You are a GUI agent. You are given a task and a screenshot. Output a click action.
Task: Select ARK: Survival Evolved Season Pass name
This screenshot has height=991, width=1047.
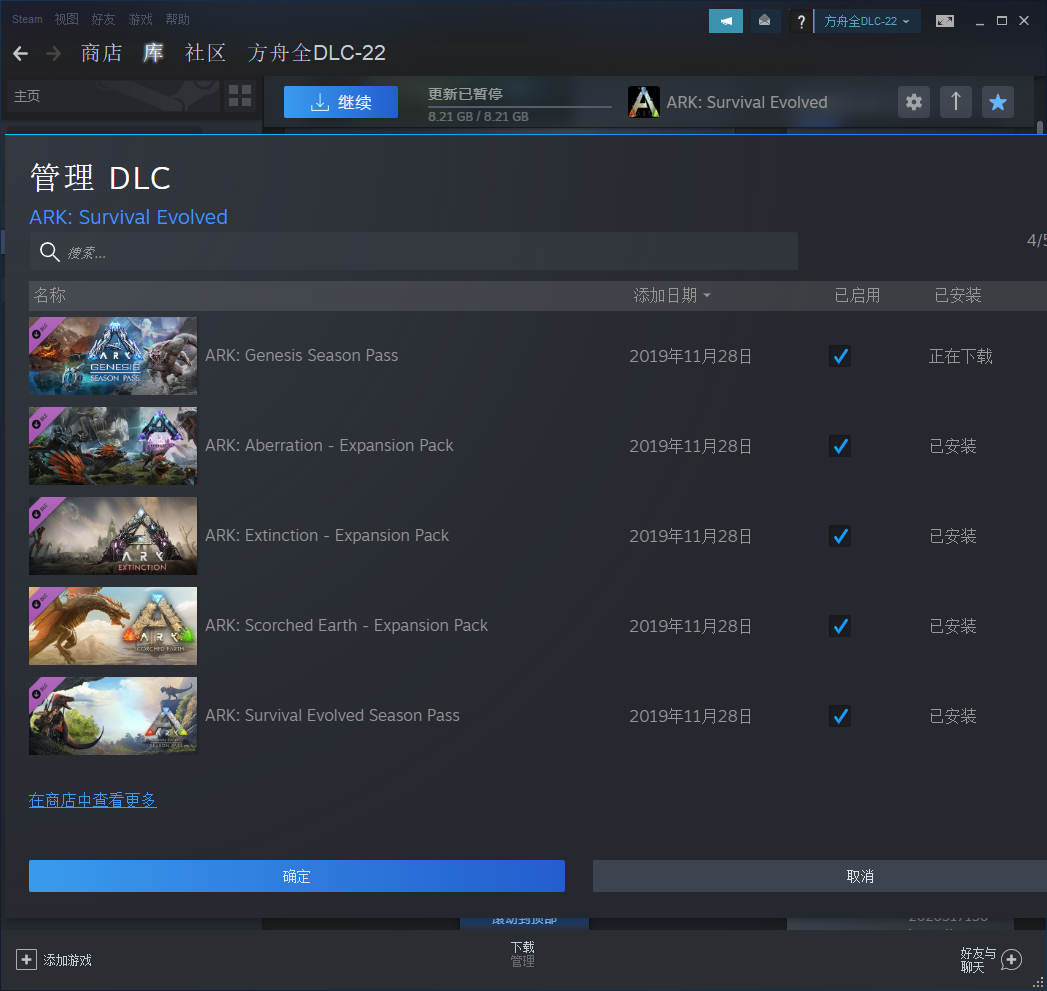point(333,716)
